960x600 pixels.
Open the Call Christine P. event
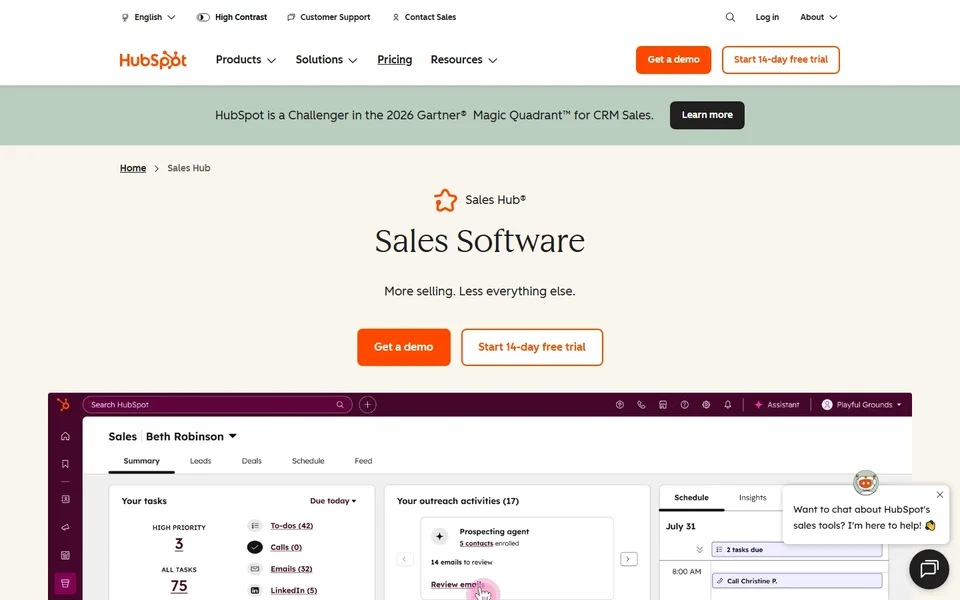pos(797,581)
